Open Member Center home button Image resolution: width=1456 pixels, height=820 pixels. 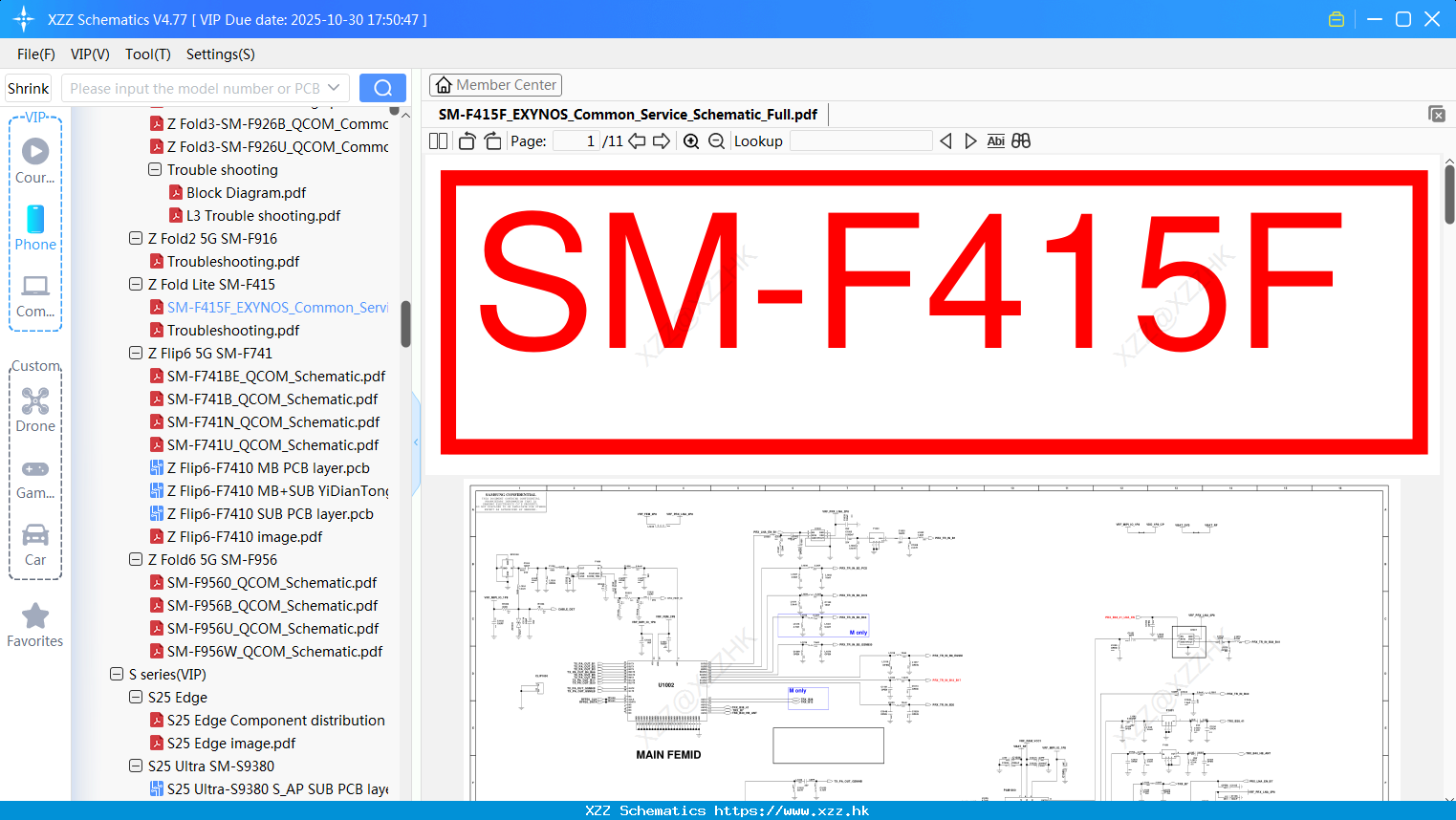point(495,85)
